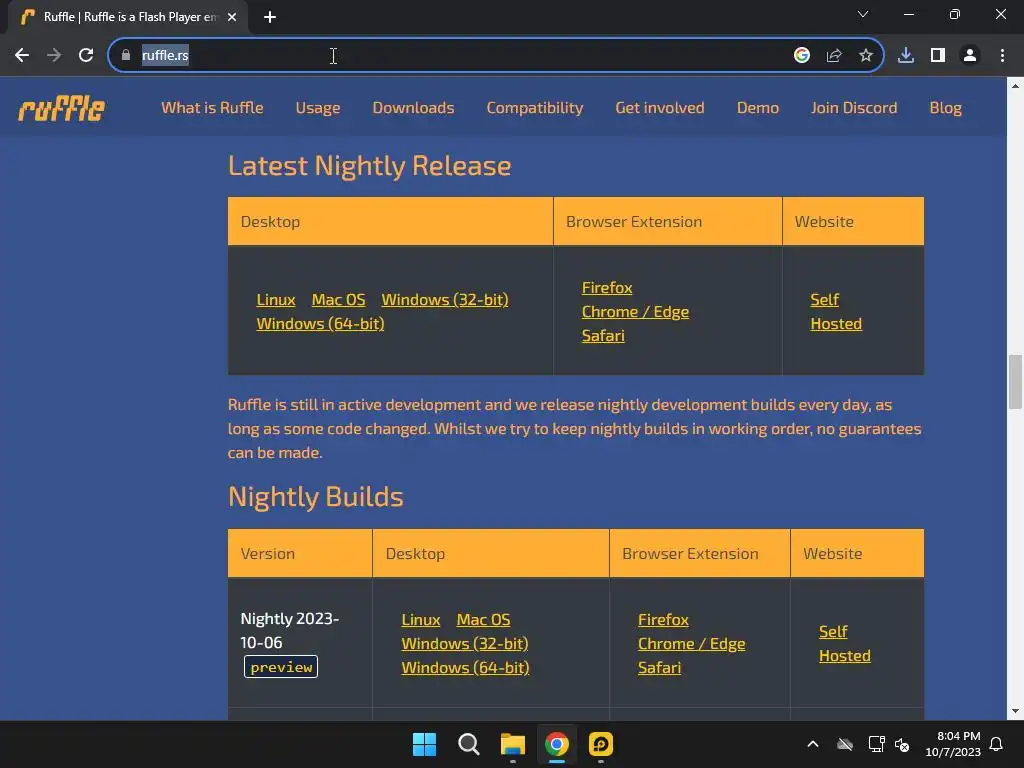Open Get involved nav item
Screen dimensions: 1024x768
click(x=660, y=108)
